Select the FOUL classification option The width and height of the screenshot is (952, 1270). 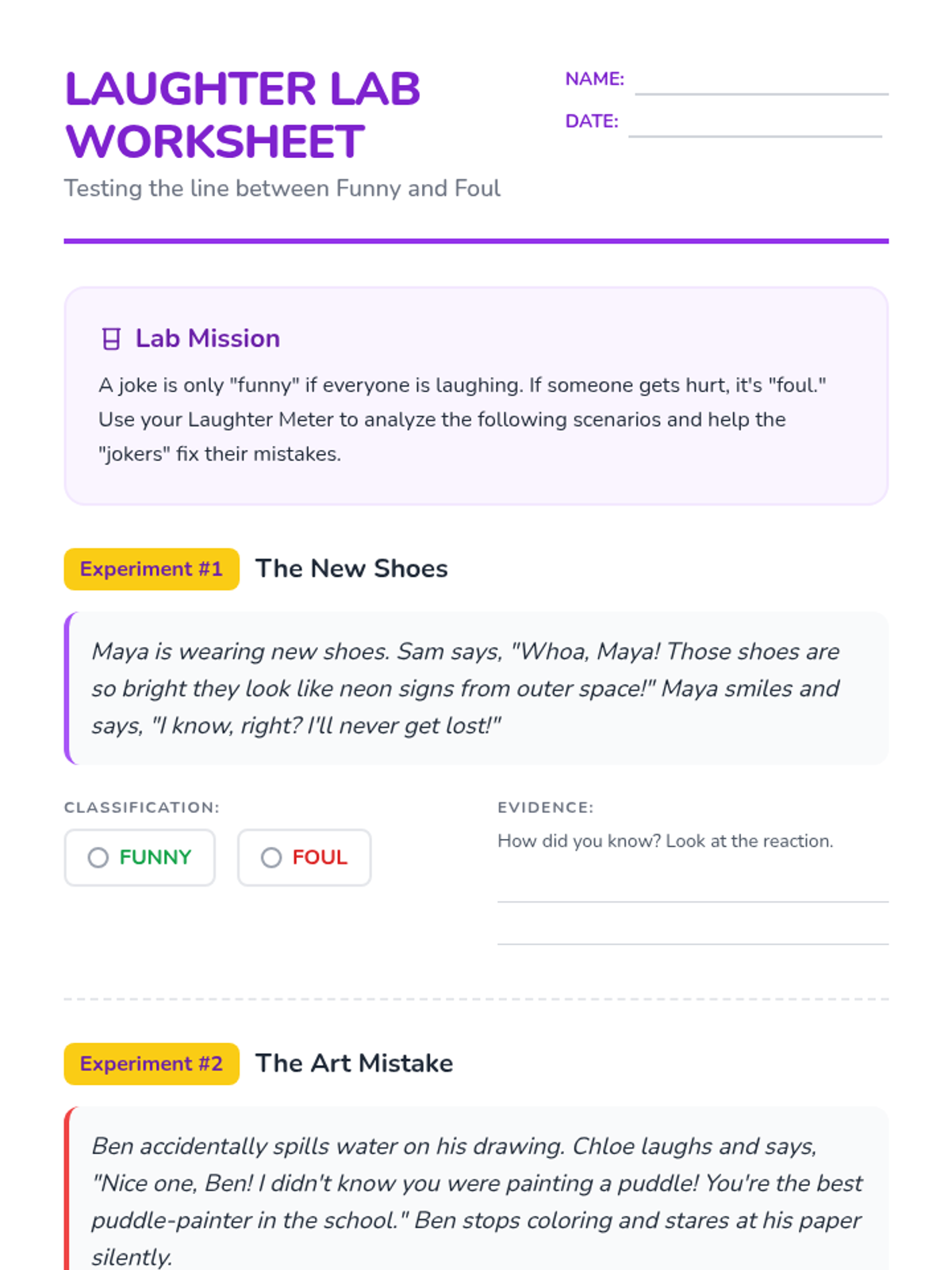pos(305,857)
